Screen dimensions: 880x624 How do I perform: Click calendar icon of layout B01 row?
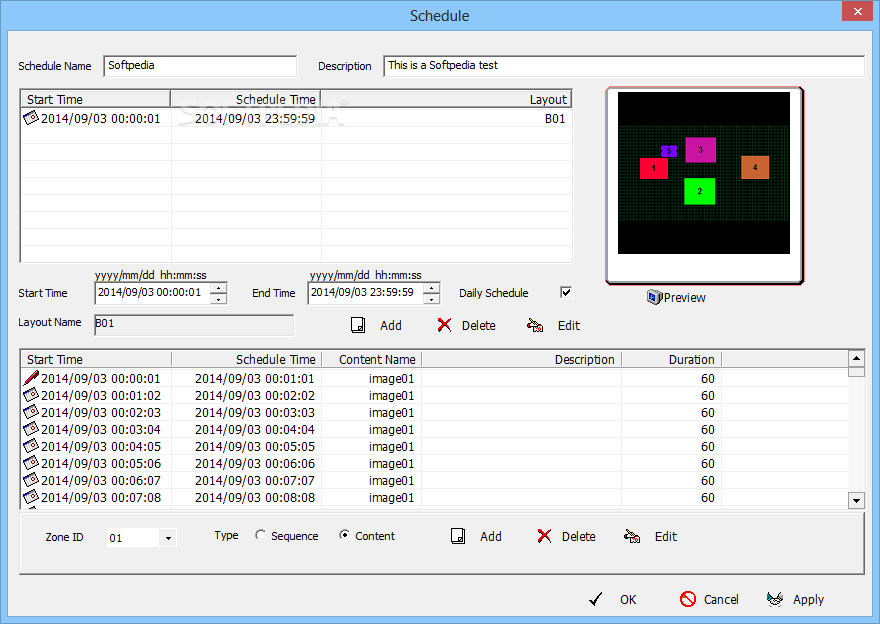[x=31, y=118]
